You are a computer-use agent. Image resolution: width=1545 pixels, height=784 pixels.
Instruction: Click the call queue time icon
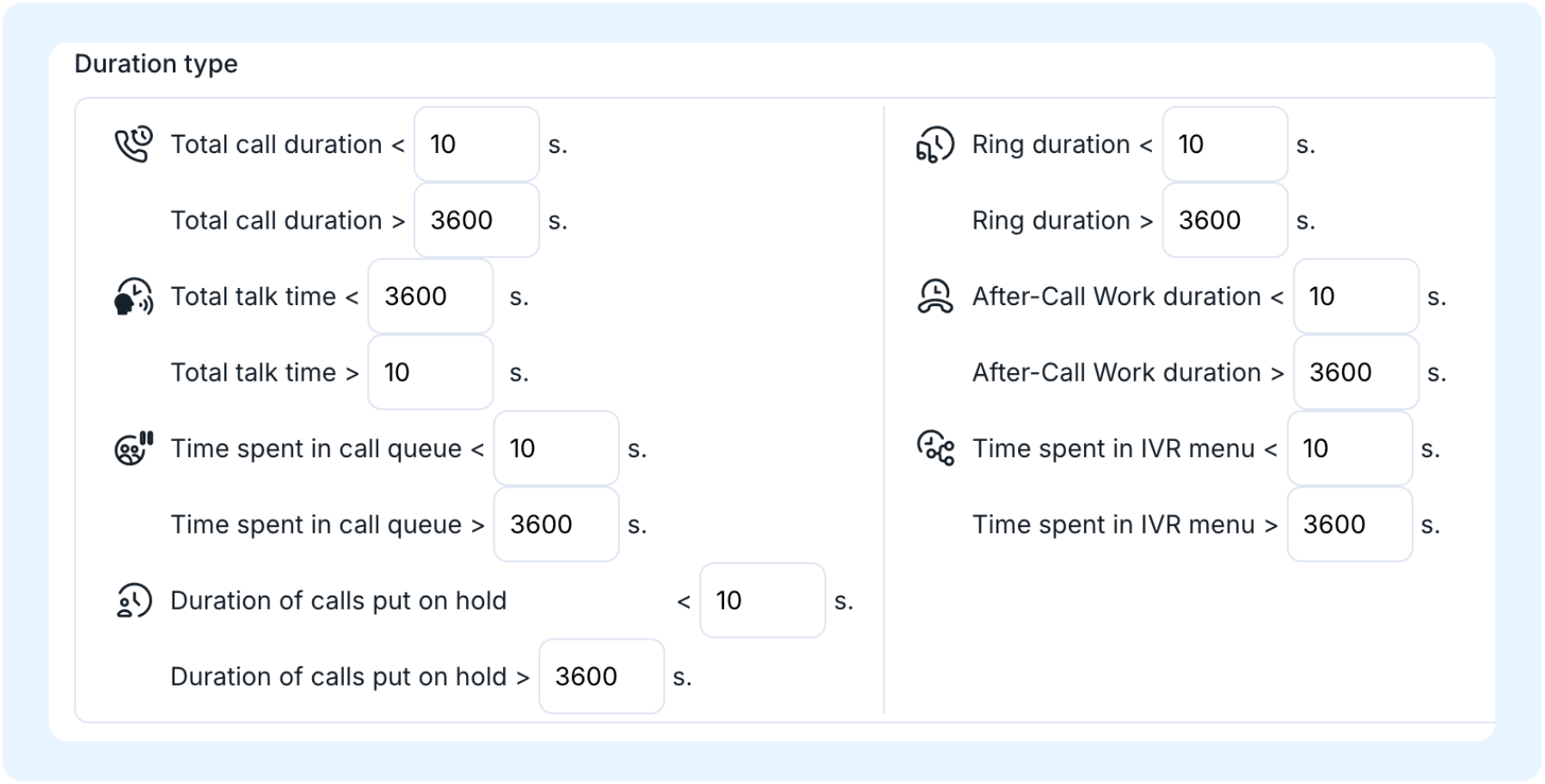click(133, 449)
